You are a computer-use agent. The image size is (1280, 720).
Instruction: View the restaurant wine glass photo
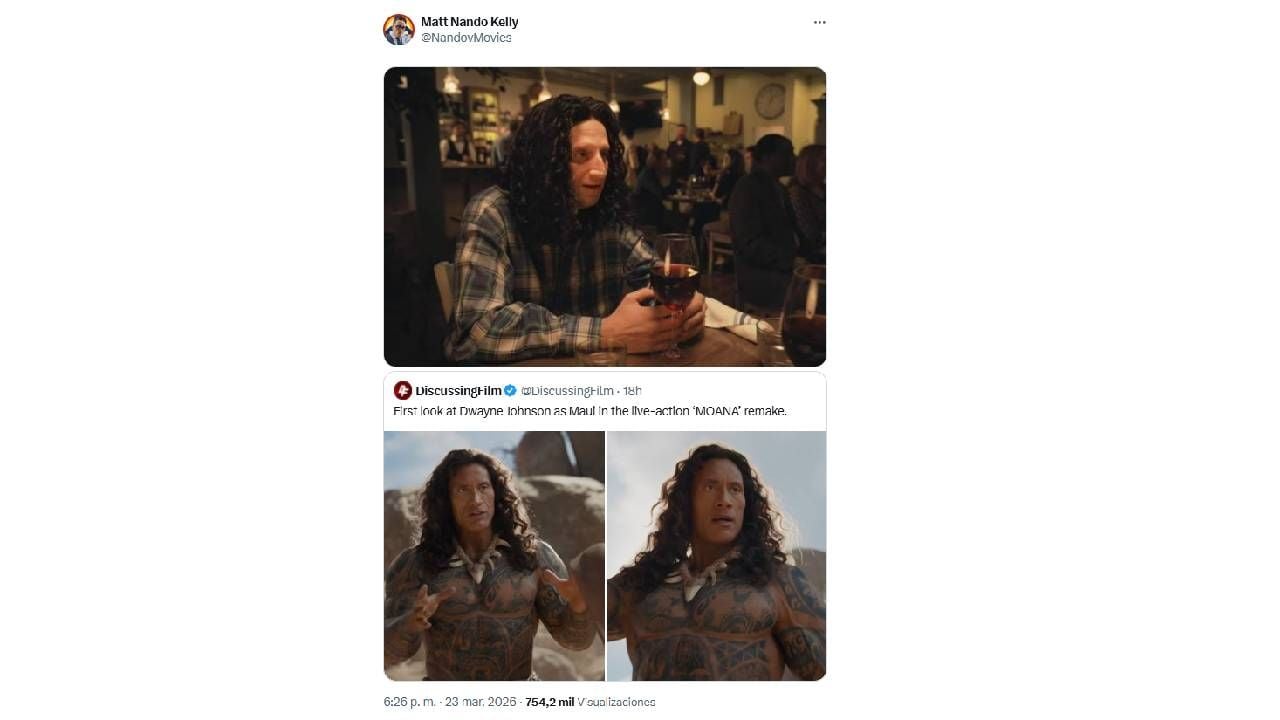click(x=605, y=217)
